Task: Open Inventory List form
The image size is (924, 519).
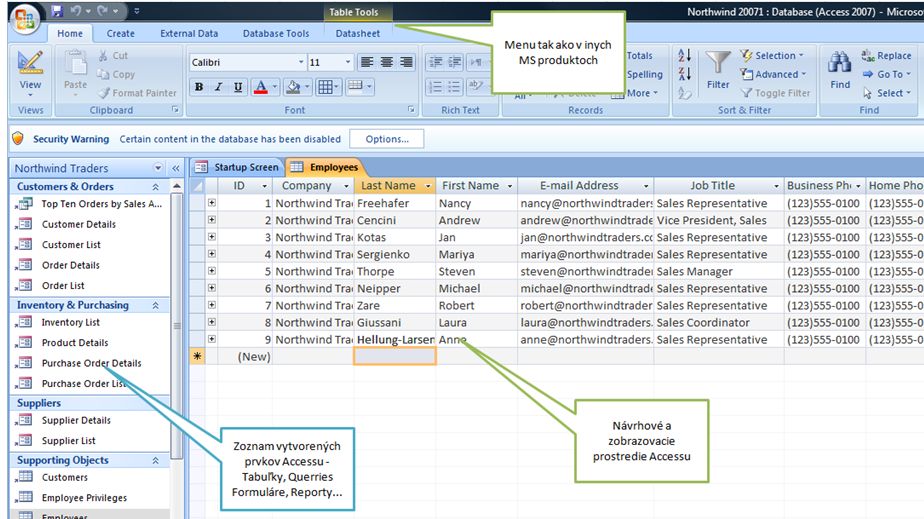Action: (70, 322)
